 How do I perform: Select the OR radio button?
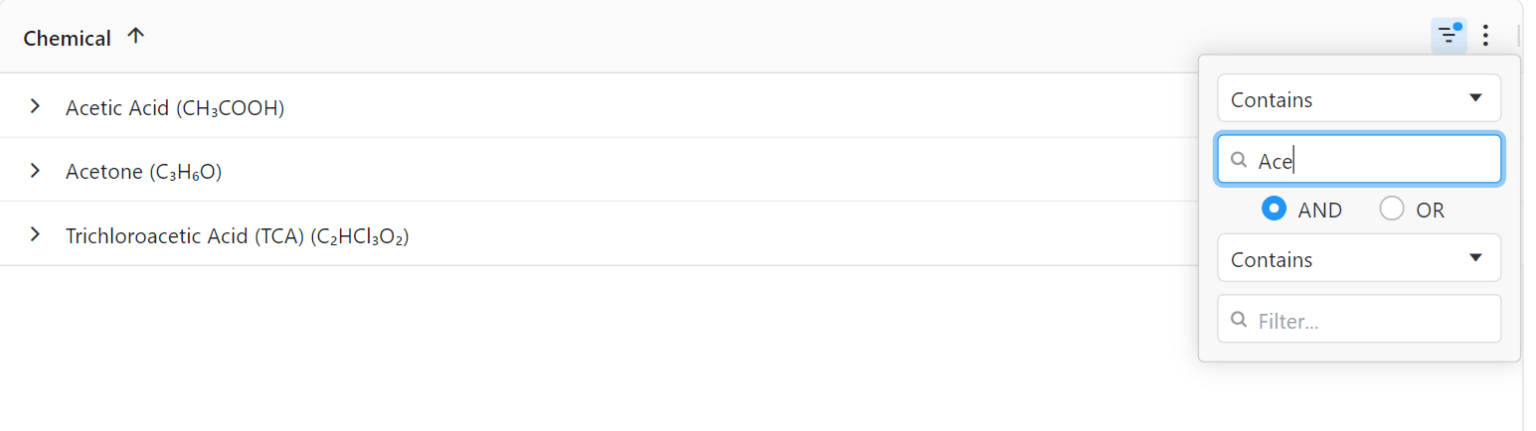point(1392,209)
